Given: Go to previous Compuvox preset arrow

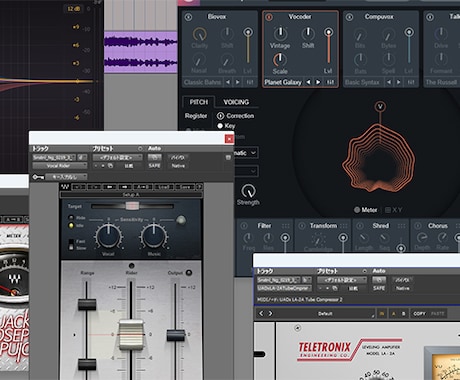Looking at the screenshot, I should tap(389, 82).
